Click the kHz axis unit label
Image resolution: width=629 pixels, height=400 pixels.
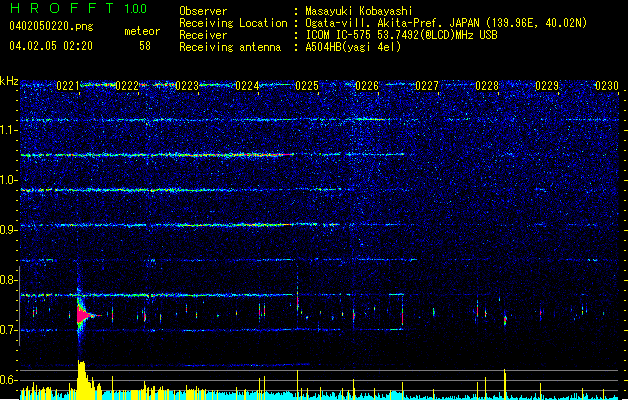9,81
